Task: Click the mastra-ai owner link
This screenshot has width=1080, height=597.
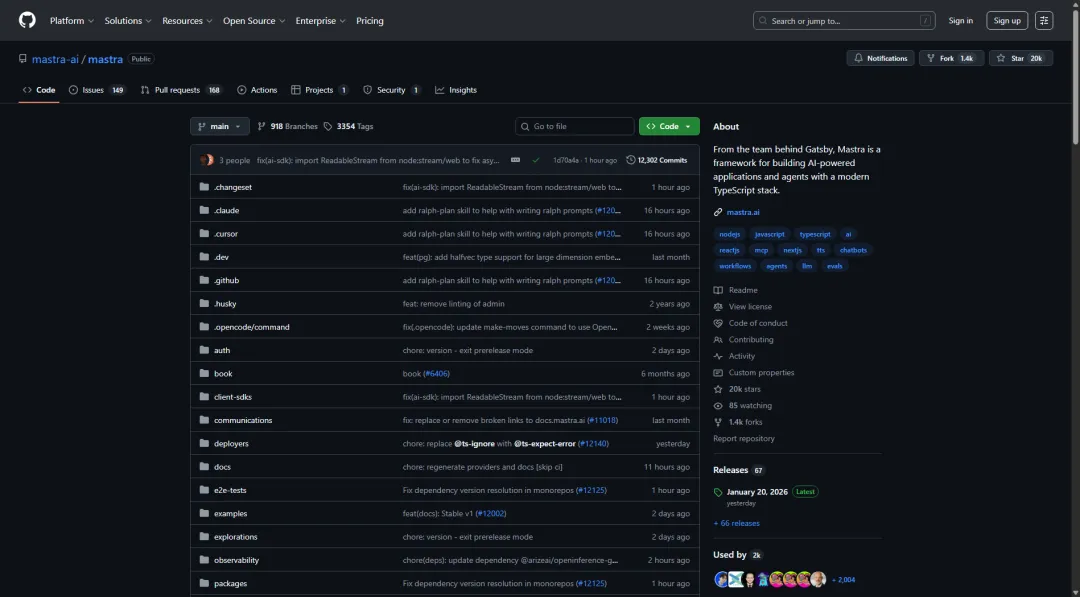Action: [55, 59]
